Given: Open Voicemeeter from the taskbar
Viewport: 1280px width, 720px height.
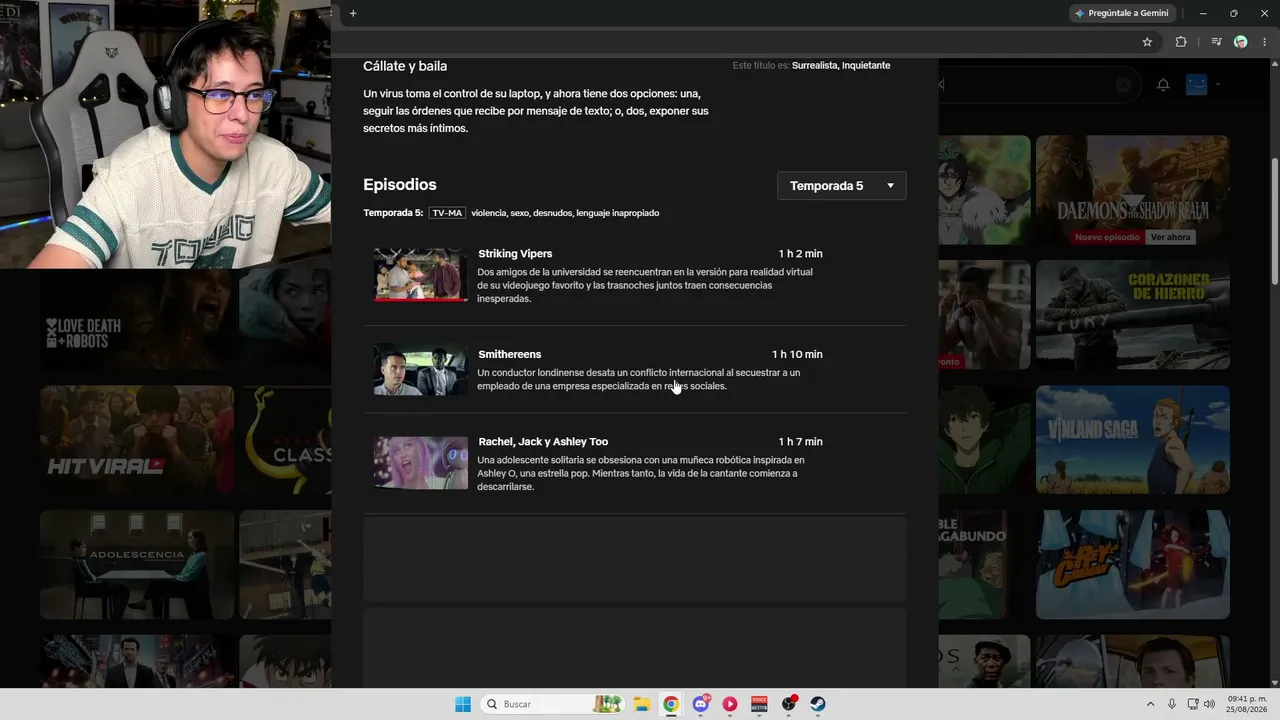Looking at the screenshot, I should coord(760,704).
